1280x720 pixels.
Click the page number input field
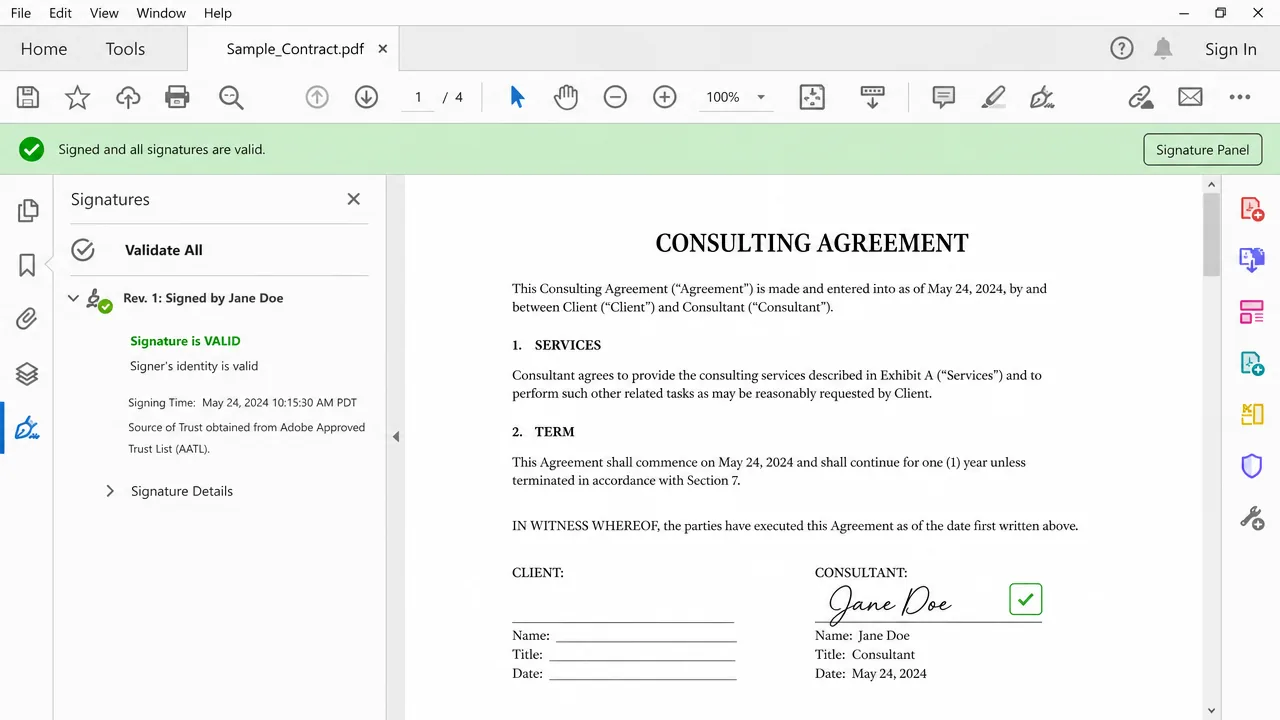point(418,97)
